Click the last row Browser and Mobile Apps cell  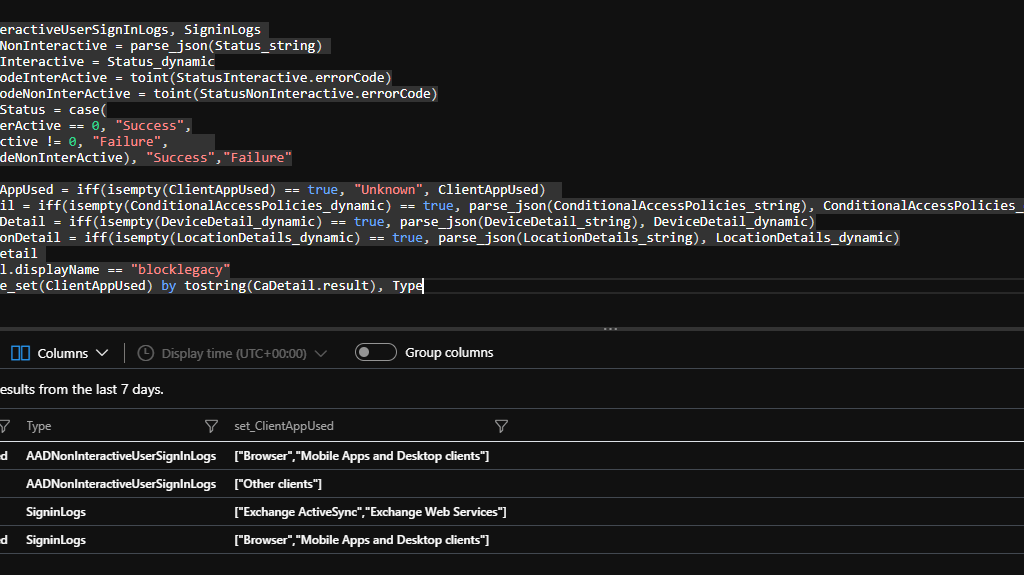(361, 540)
